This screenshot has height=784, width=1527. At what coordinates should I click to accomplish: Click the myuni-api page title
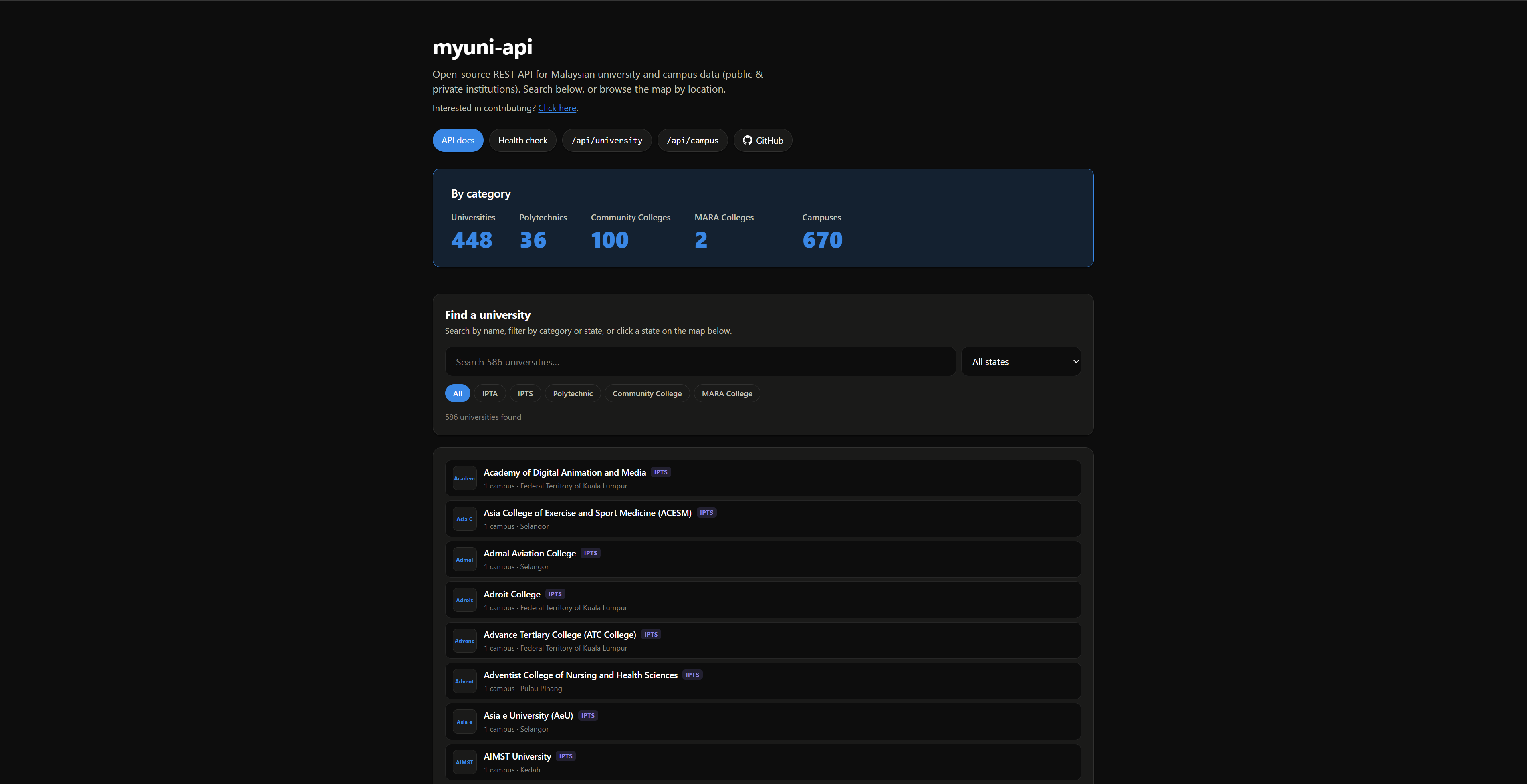[x=482, y=47]
